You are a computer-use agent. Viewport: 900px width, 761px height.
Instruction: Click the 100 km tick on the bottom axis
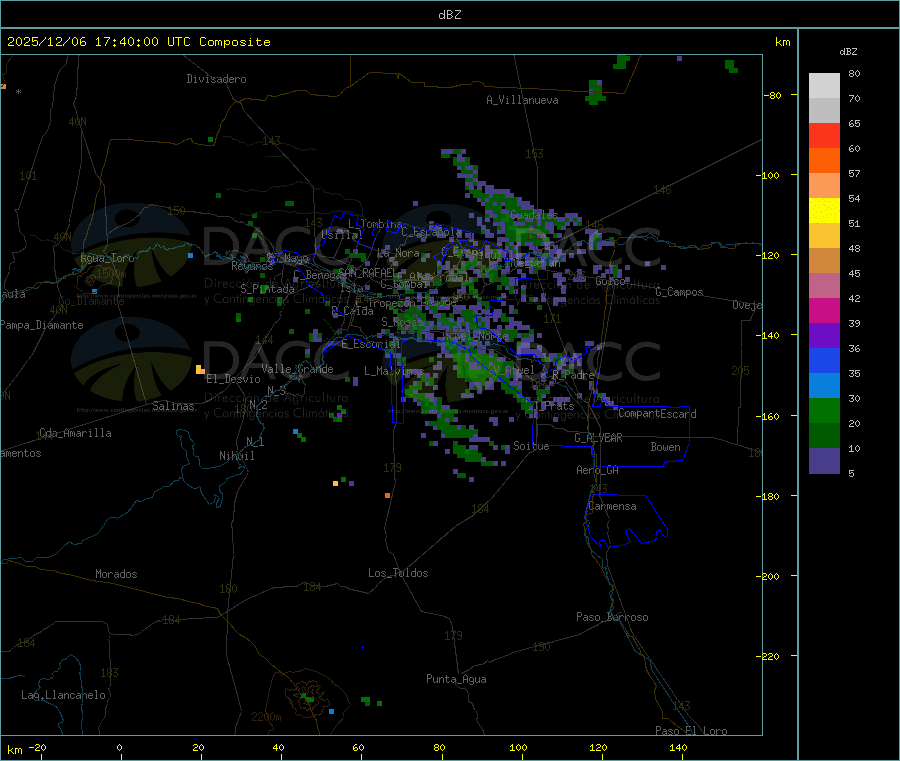[518, 747]
